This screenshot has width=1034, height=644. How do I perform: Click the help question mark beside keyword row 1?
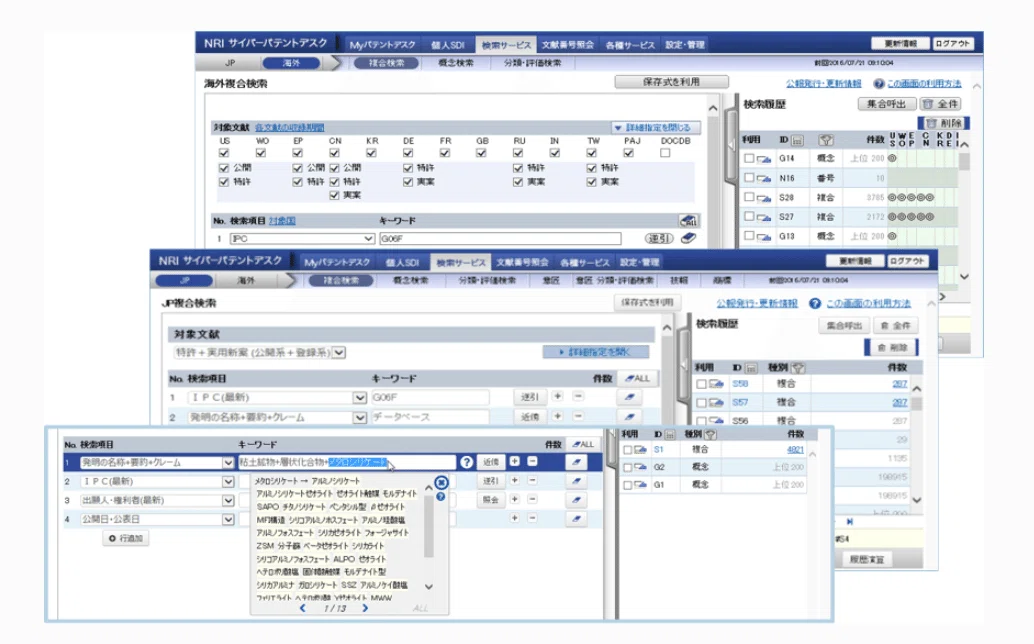point(466,462)
